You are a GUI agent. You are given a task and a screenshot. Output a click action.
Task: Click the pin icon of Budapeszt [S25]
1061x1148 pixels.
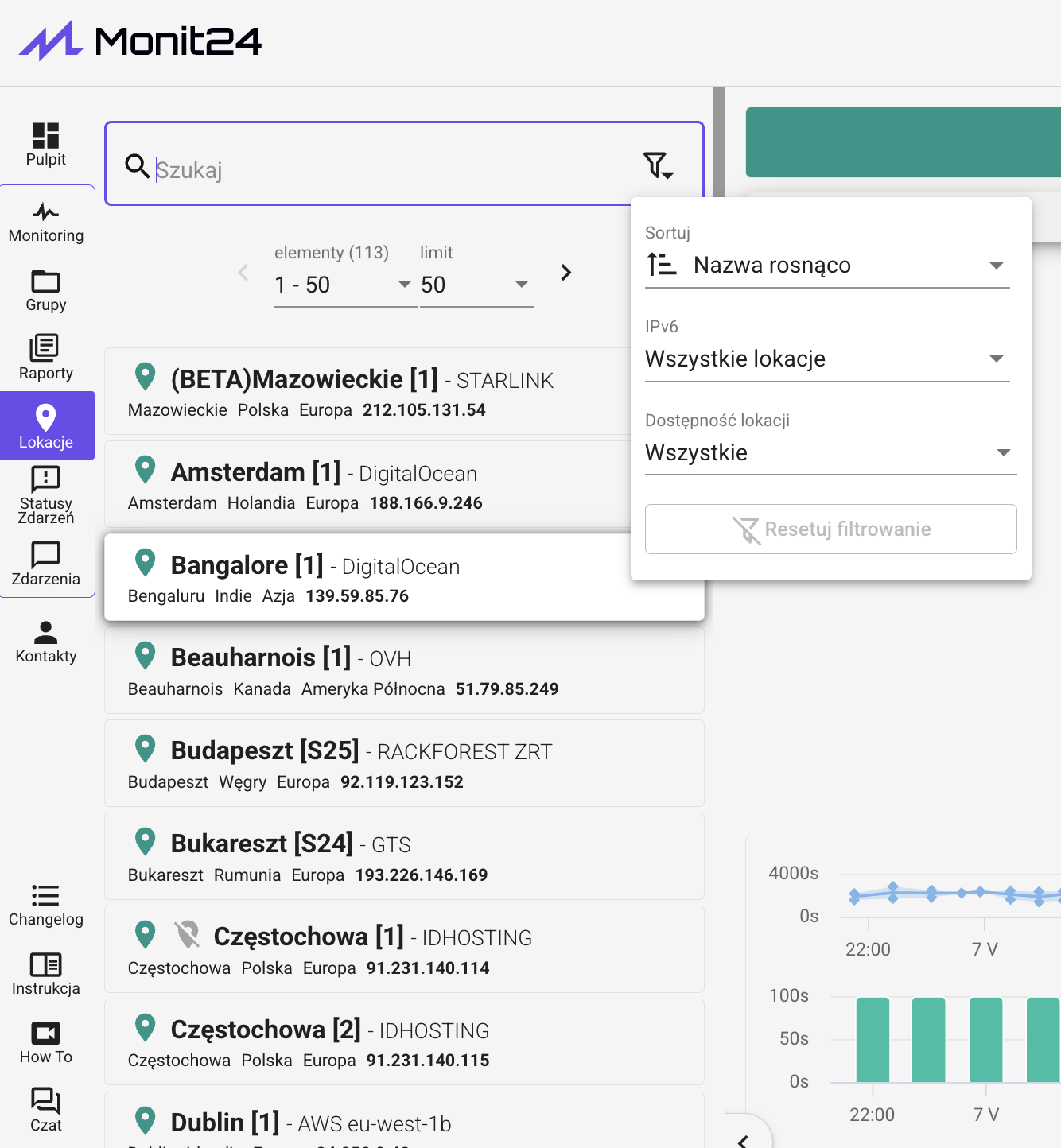(145, 748)
